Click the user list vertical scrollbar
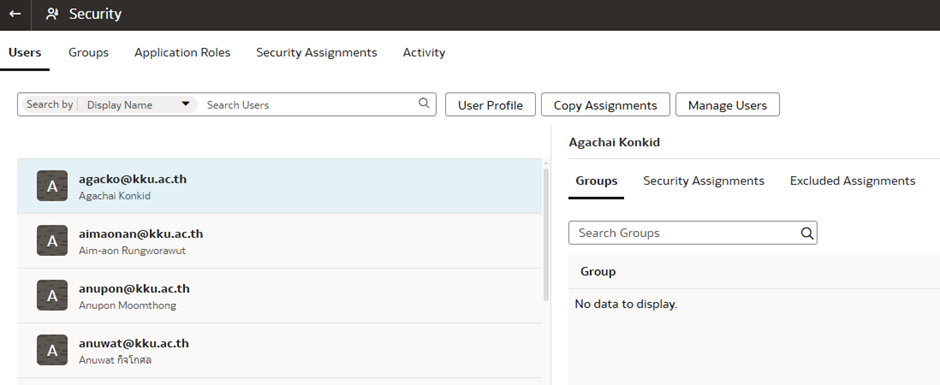940x385 pixels. 546,234
